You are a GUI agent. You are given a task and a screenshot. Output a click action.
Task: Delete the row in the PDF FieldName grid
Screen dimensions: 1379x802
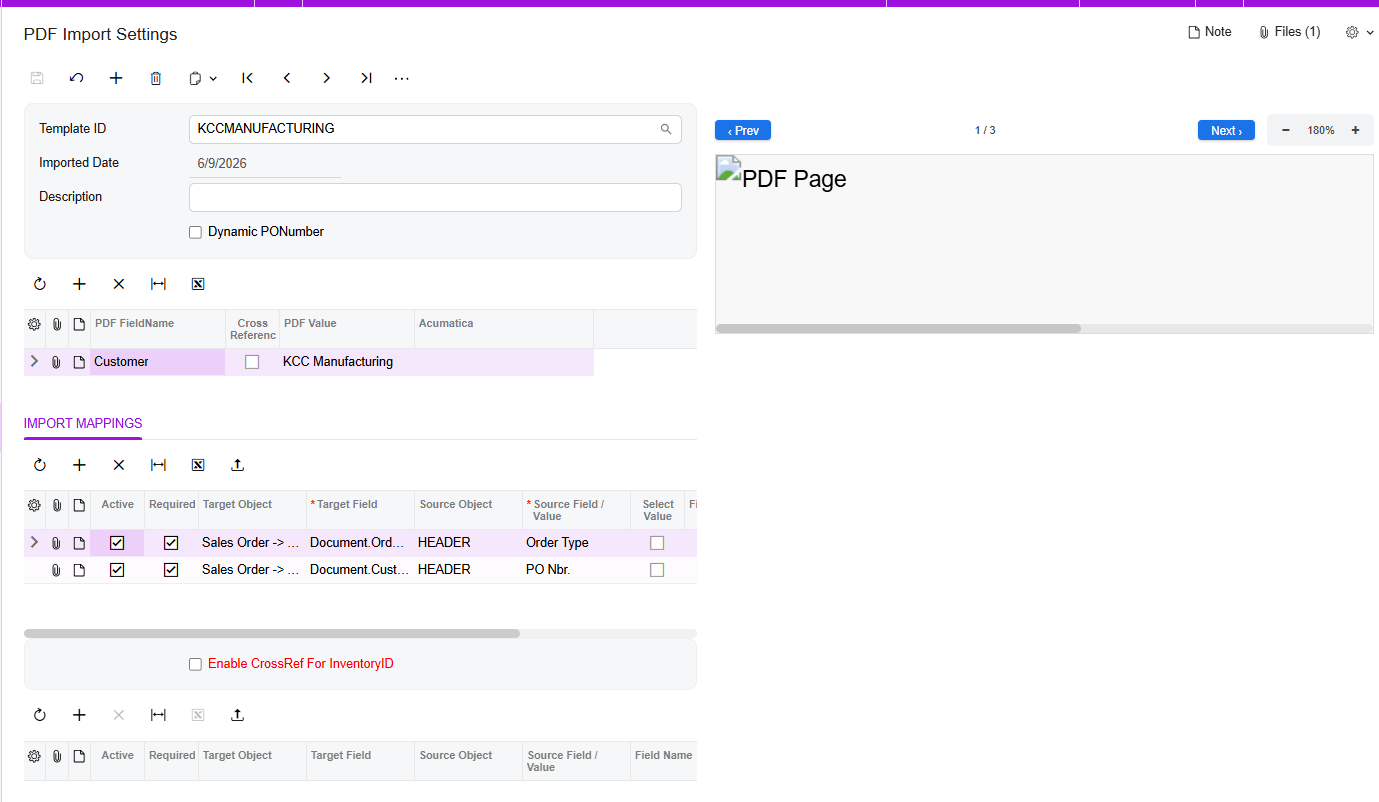click(119, 284)
